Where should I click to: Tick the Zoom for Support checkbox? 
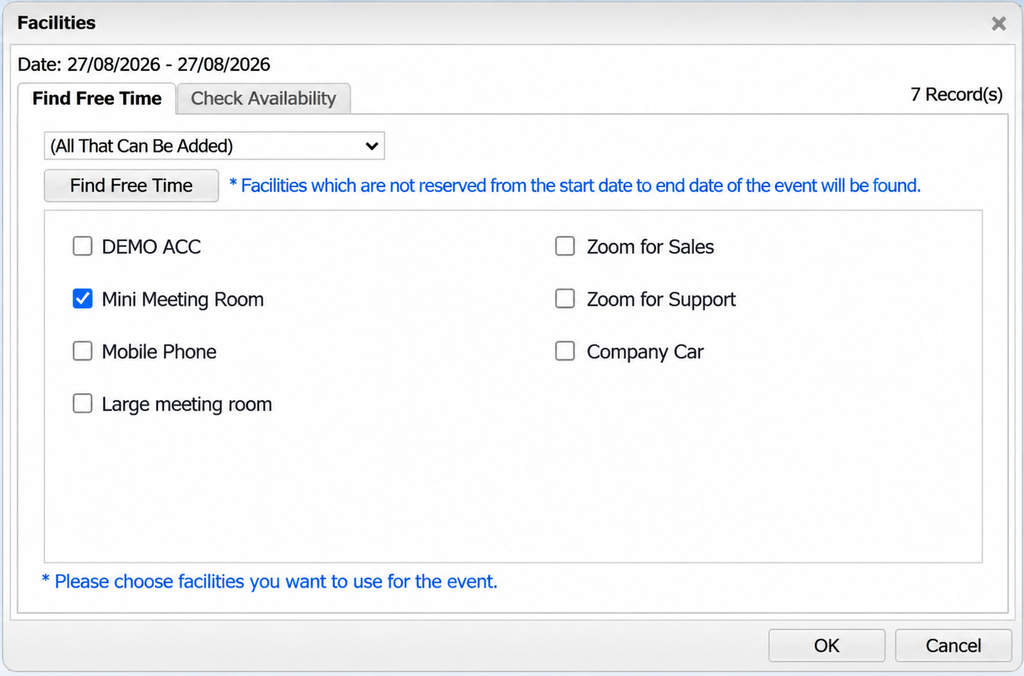[x=565, y=298]
